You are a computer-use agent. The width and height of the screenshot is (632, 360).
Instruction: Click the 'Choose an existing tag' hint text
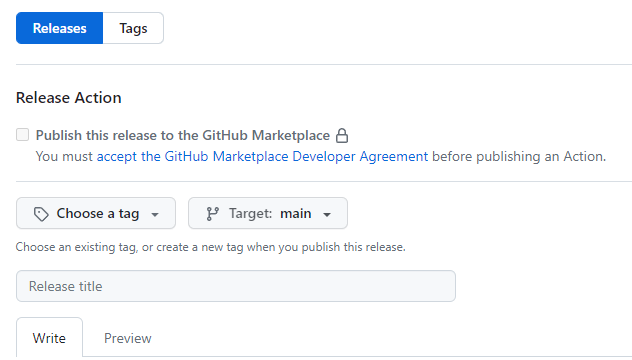pos(210,247)
